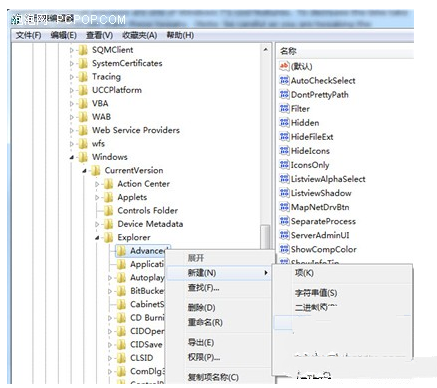Image resolution: width=437 pixels, height=388 pixels.
Task: Expand the Tracing key
Action: coord(72,77)
